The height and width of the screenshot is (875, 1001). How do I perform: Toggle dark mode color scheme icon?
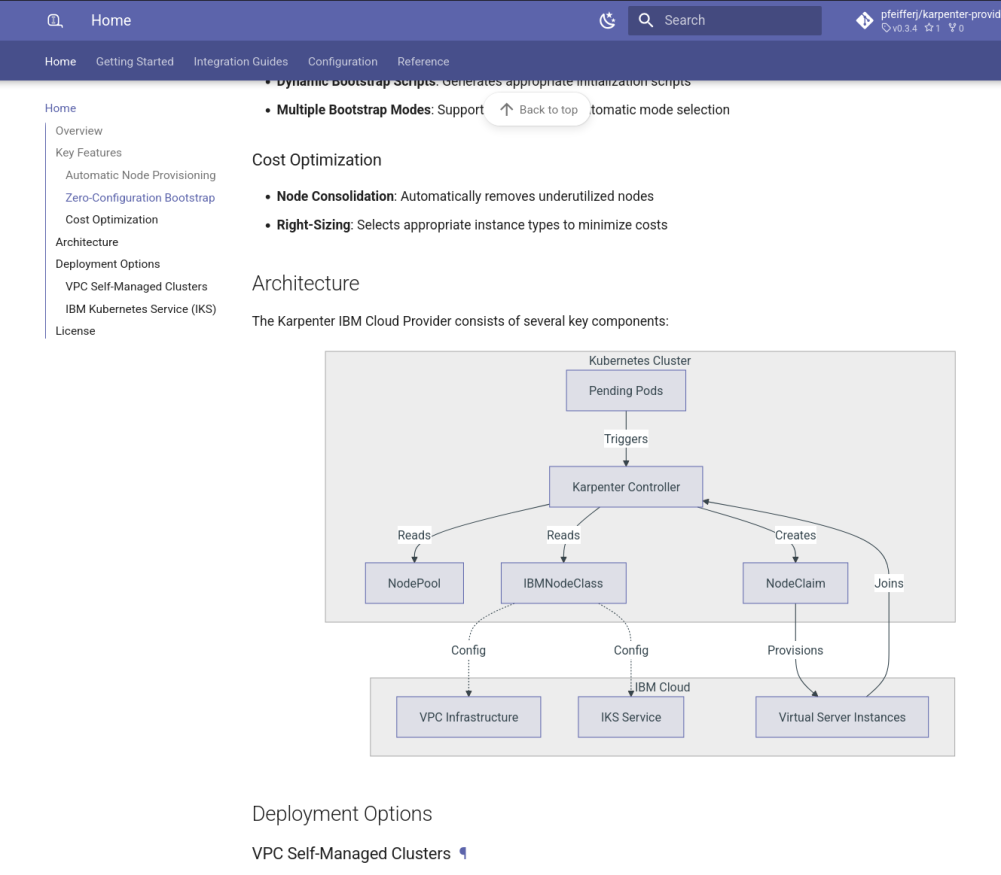(607, 20)
